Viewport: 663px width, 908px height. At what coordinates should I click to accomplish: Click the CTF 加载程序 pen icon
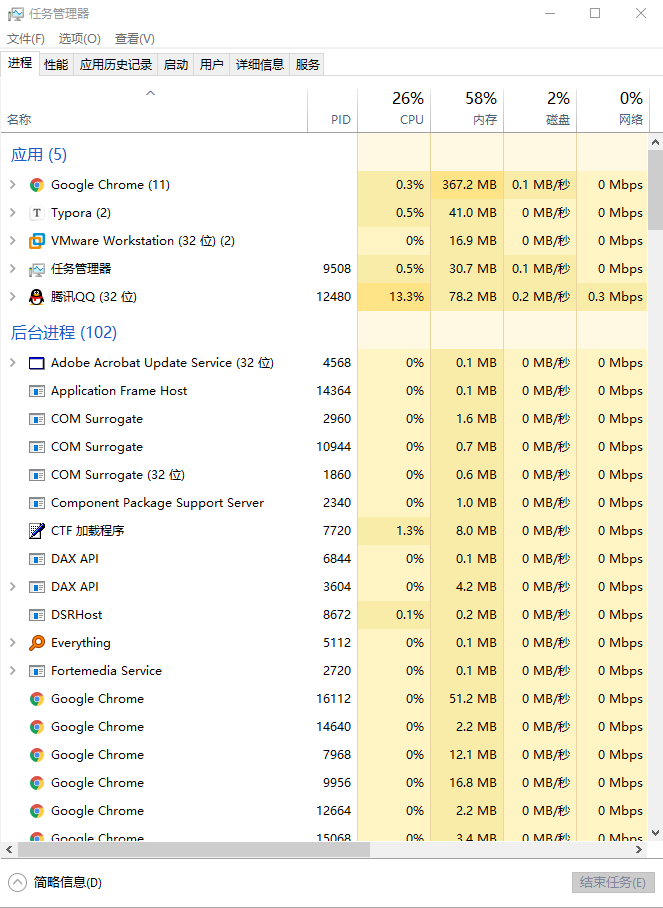[36, 531]
